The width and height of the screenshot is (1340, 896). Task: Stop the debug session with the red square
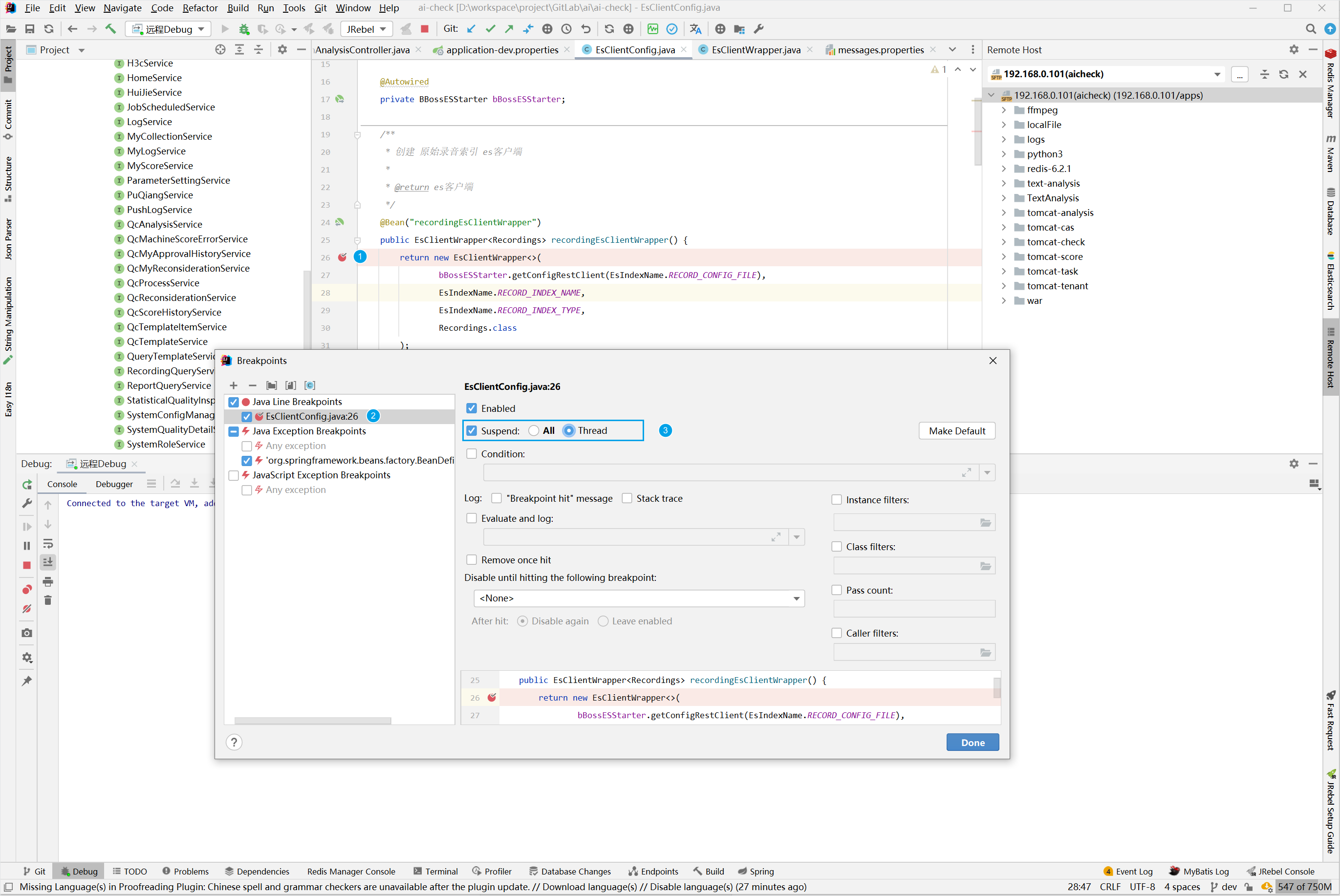coord(26,565)
